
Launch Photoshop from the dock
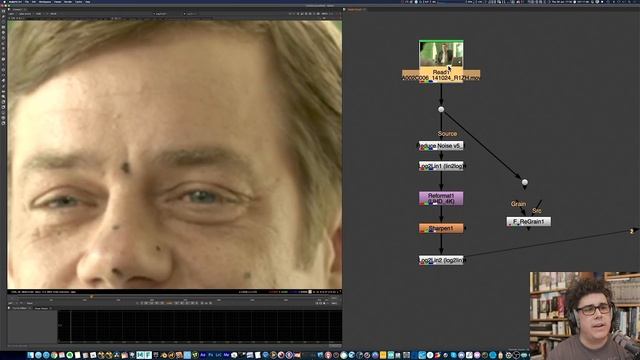[x=211, y=355]
